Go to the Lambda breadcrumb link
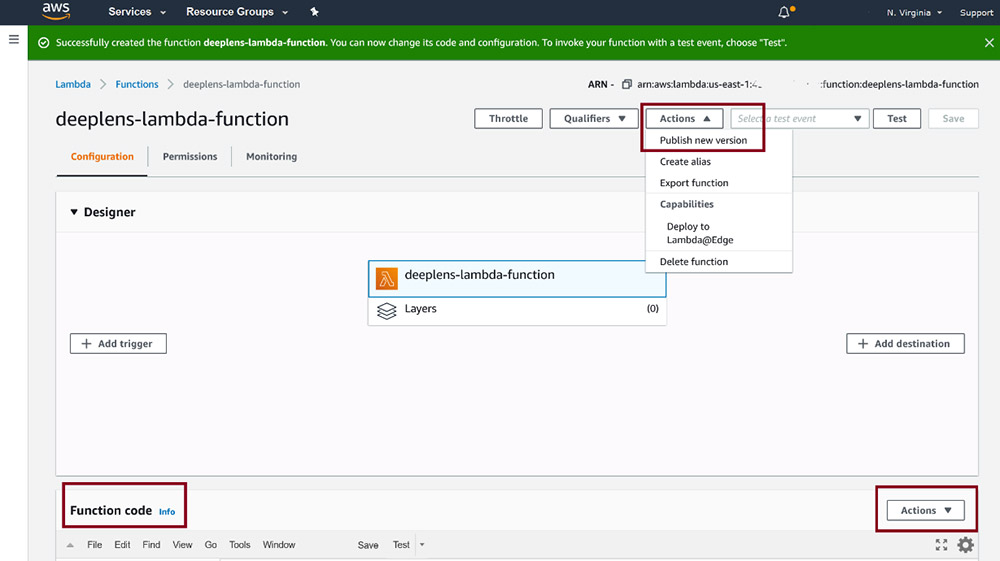 click(73, 84)
